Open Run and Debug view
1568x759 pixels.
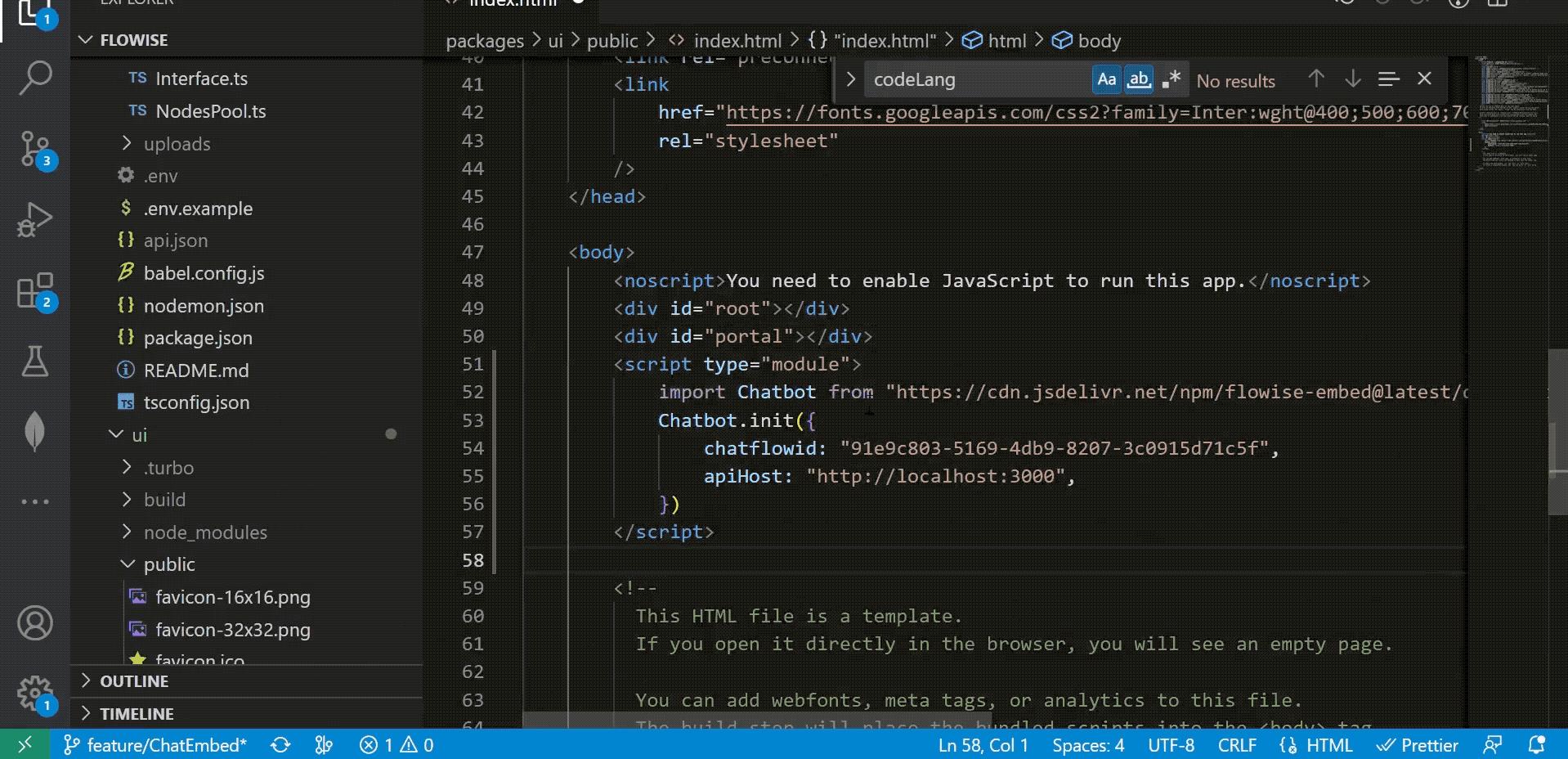pyautogui.click(x=35, y=220)
